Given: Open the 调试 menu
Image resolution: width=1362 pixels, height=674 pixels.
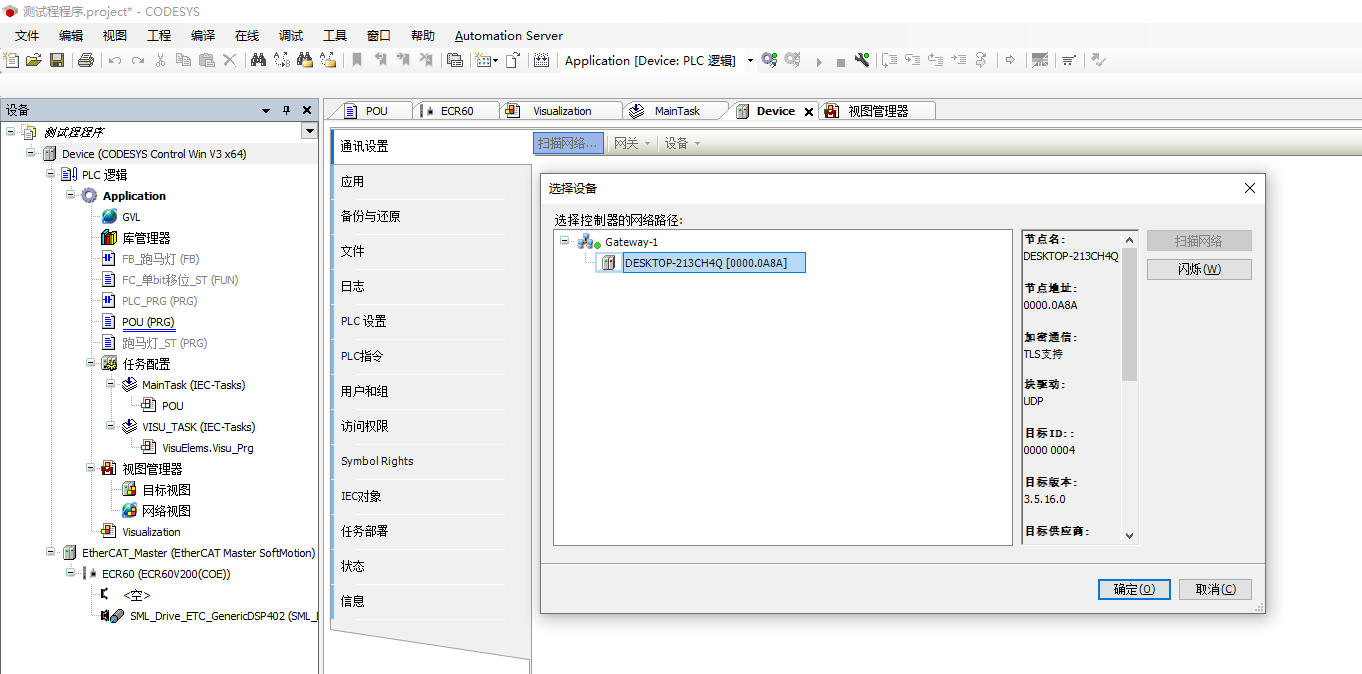Looking at the screenshot, I should 291,35.
